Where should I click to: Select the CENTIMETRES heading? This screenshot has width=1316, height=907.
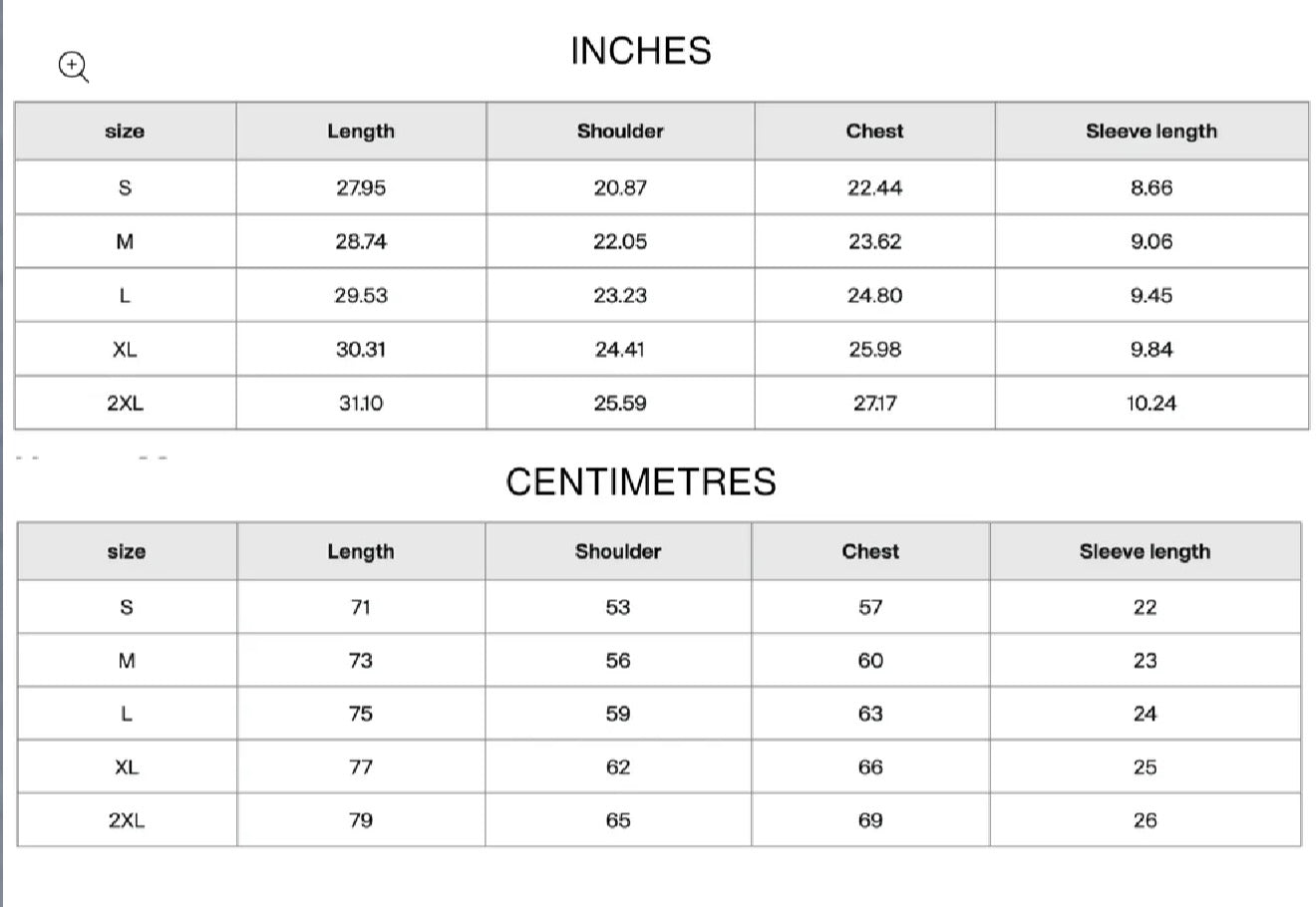[641, 481]
